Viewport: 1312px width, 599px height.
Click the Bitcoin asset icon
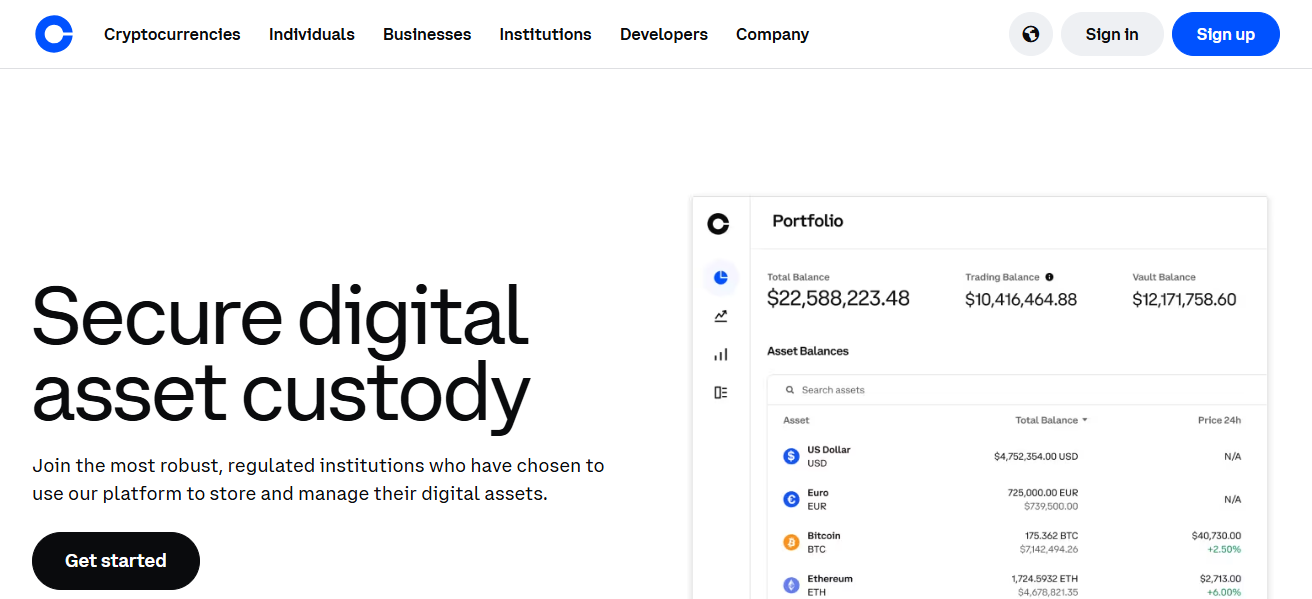790,541
